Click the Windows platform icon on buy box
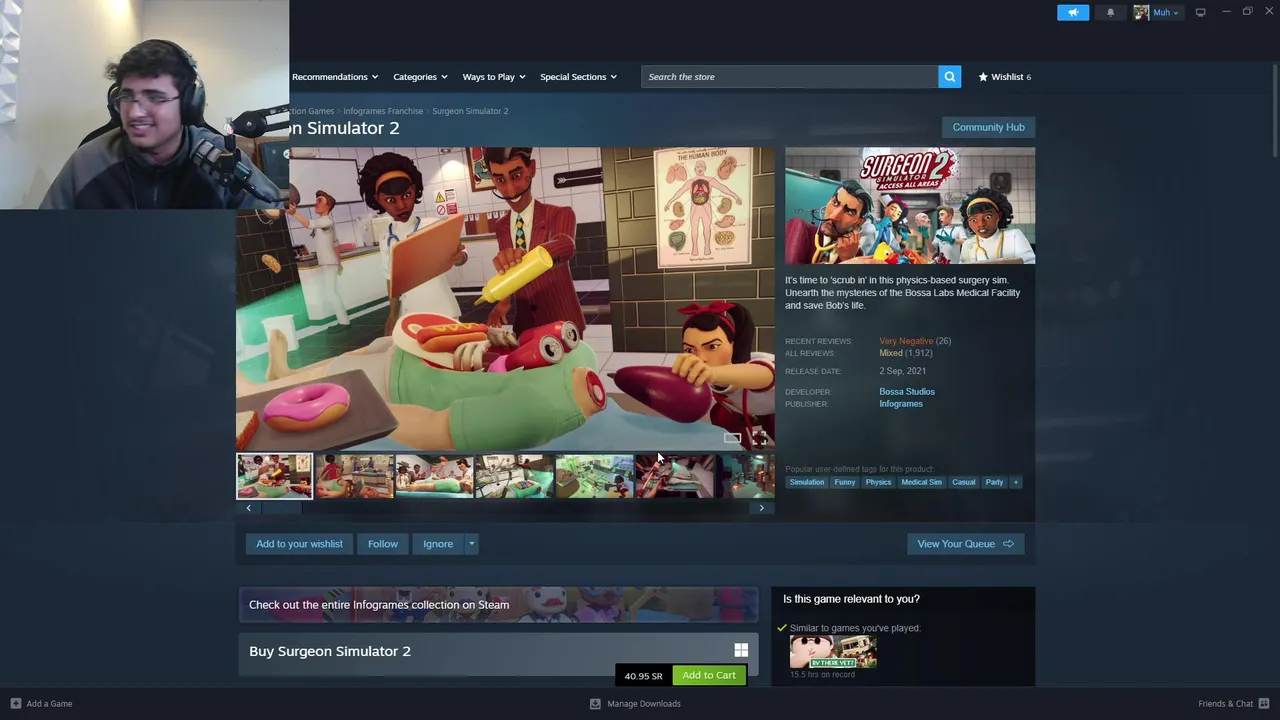 [x=741, y=651]
